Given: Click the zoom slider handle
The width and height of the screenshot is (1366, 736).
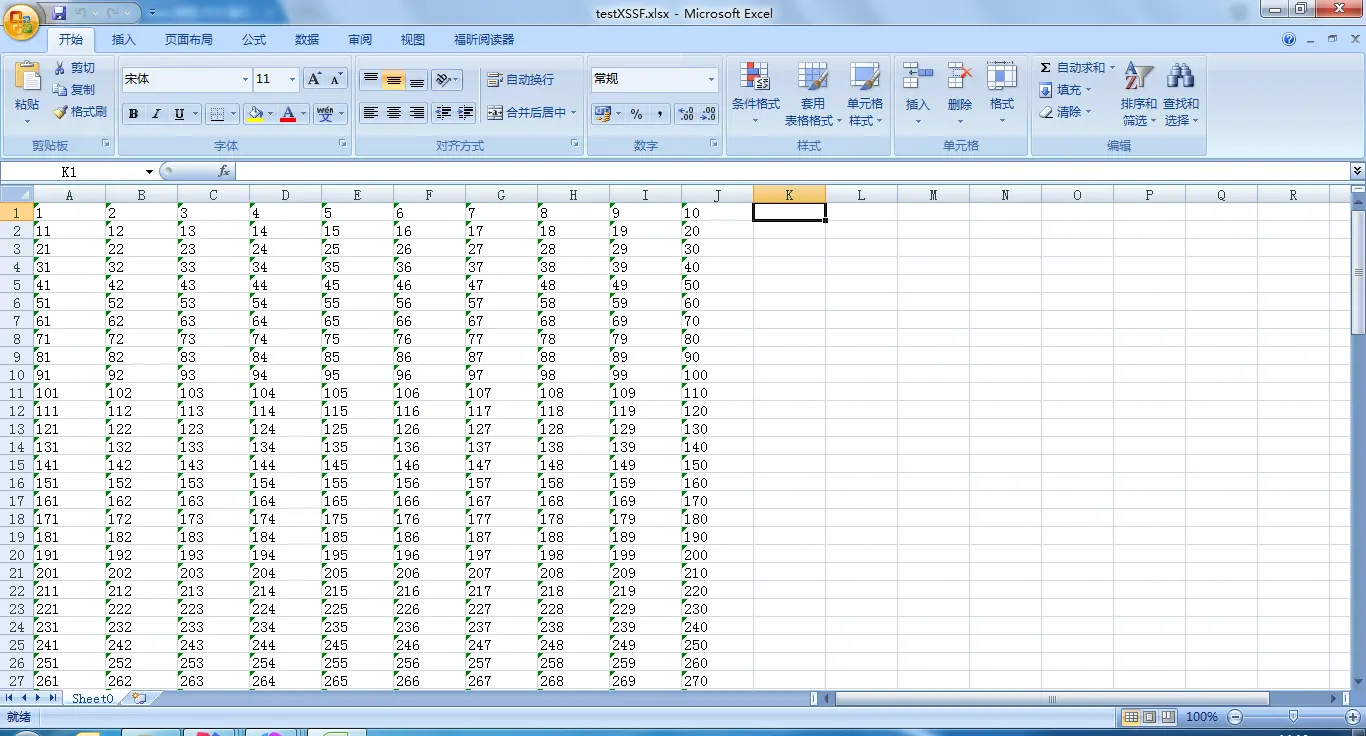Looking at the screenshot, I should (1293, 717).
